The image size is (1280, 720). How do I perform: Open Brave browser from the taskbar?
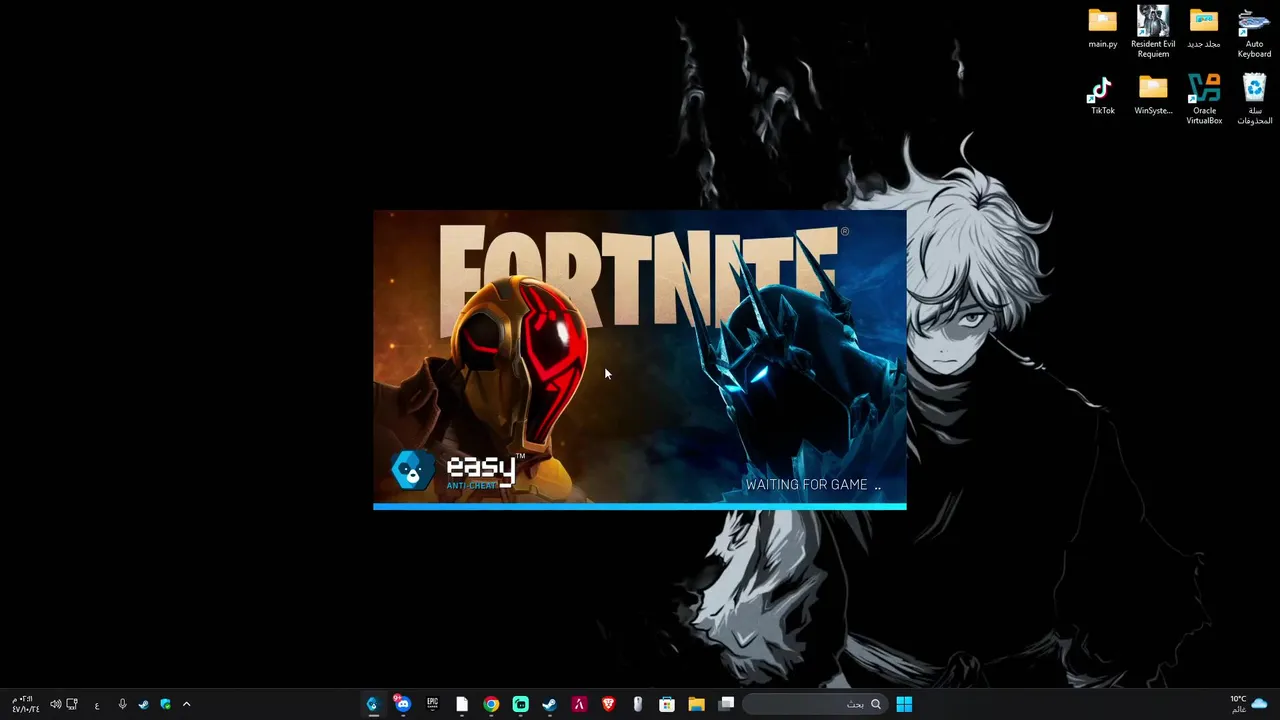[609, 704]
